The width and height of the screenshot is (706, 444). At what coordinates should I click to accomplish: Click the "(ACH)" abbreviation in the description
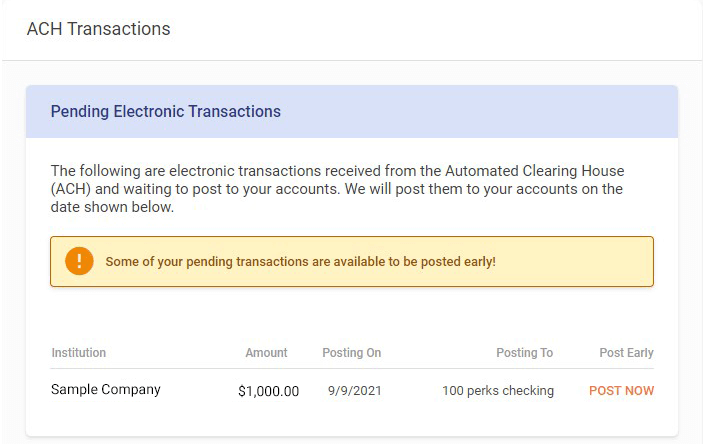pos(76,189)
